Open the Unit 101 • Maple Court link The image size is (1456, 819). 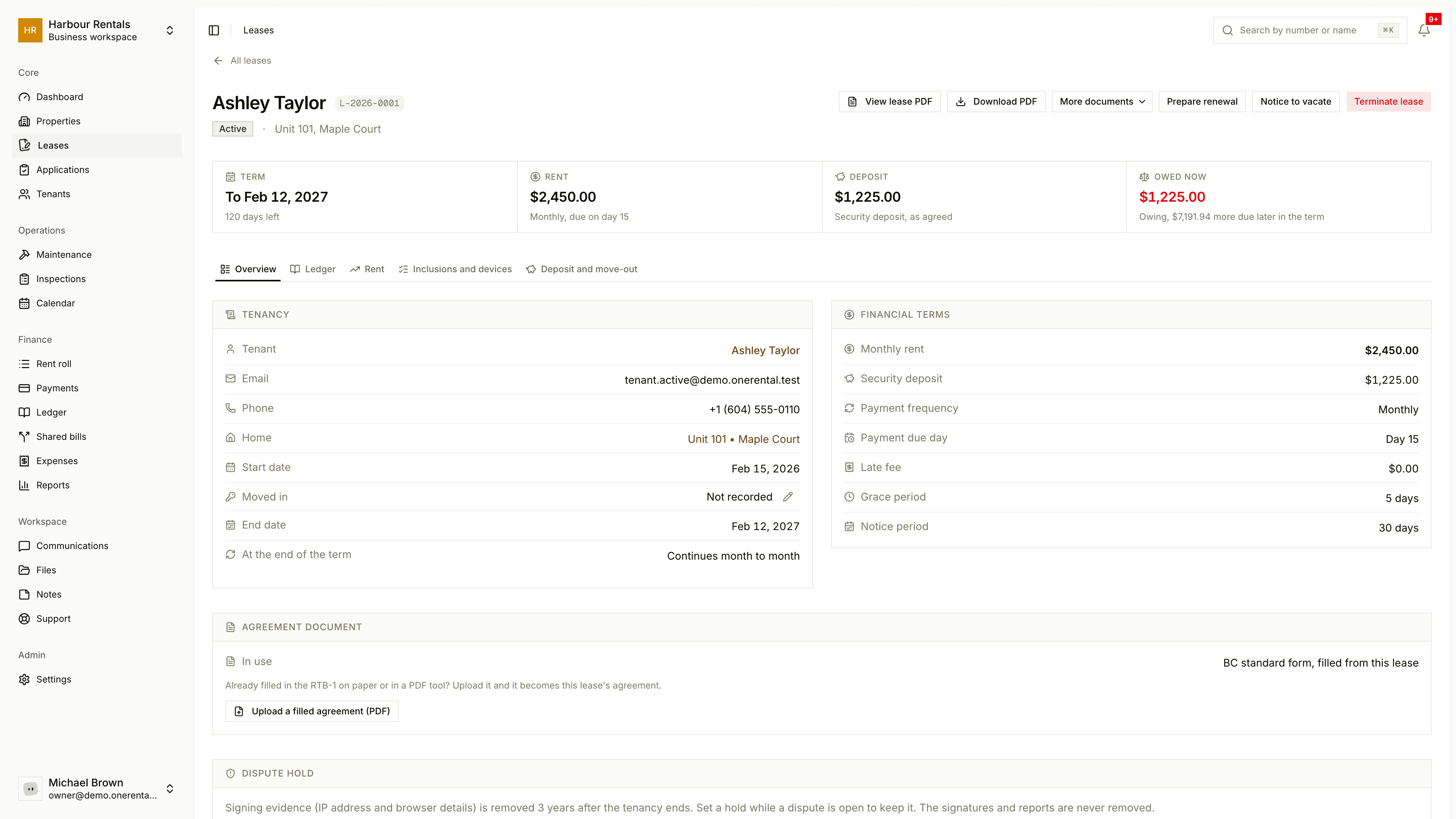[x=743, y=439]
